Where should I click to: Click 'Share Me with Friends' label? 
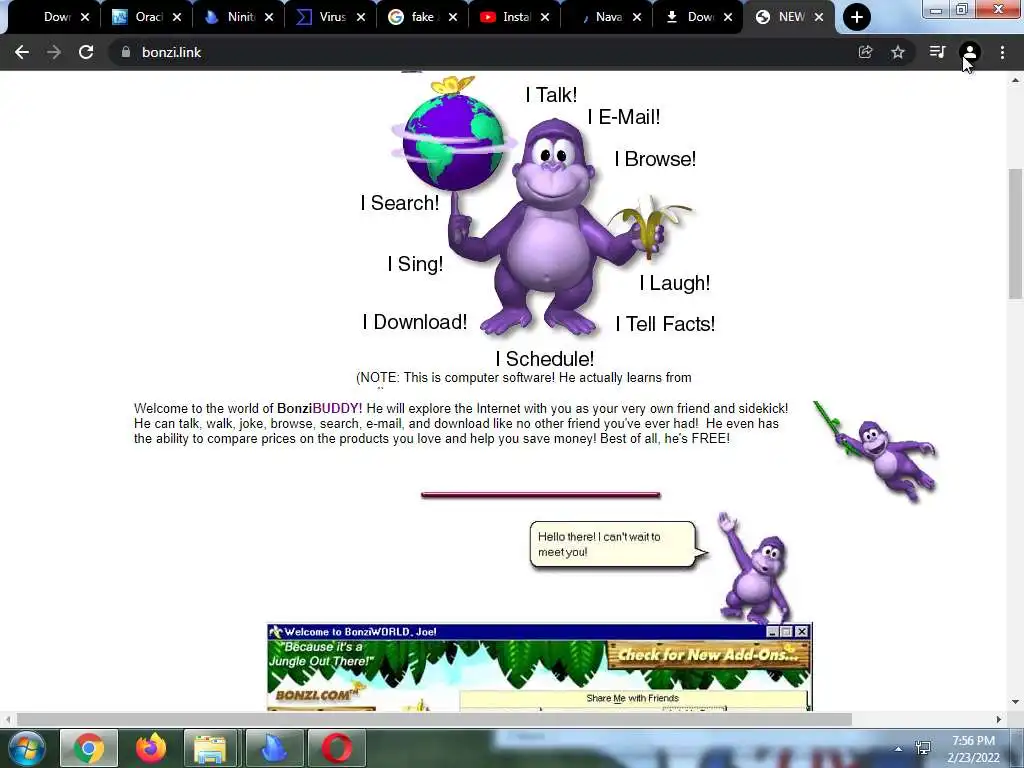(x=632, y=698)
